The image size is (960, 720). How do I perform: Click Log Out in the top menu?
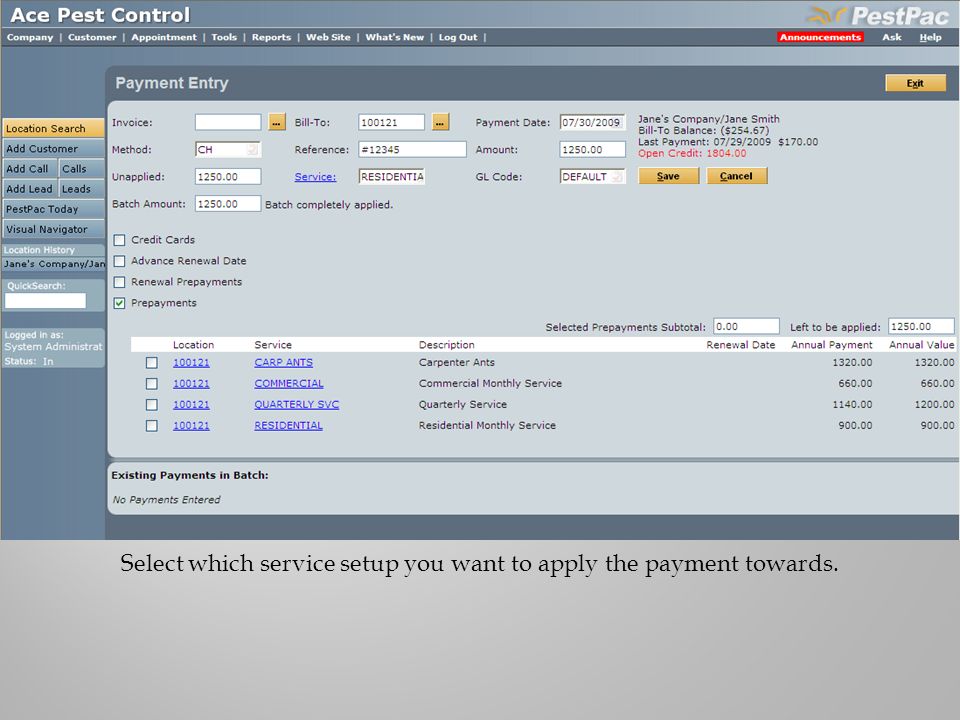coord(457,37)
